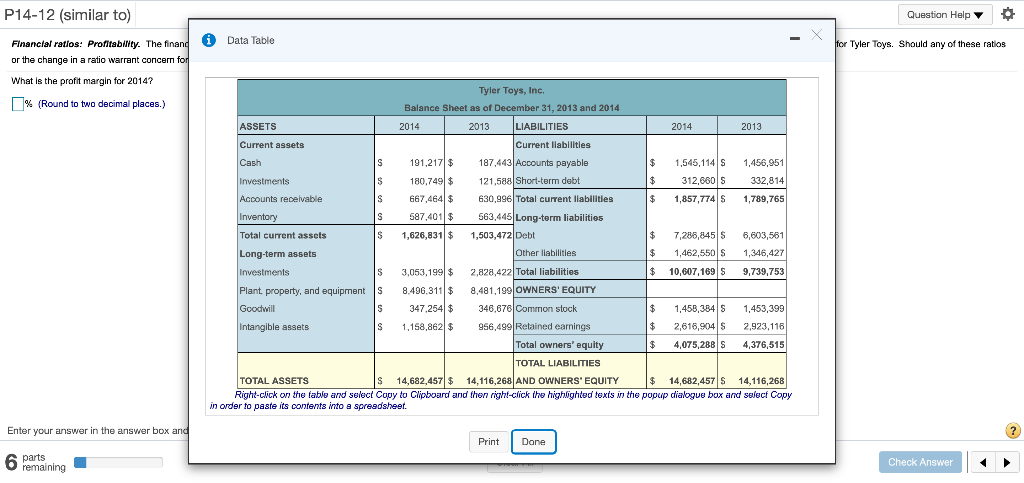Click the TOTAL ASSETS label
Screen dimensions: 1024x483
tap(274, 381)
